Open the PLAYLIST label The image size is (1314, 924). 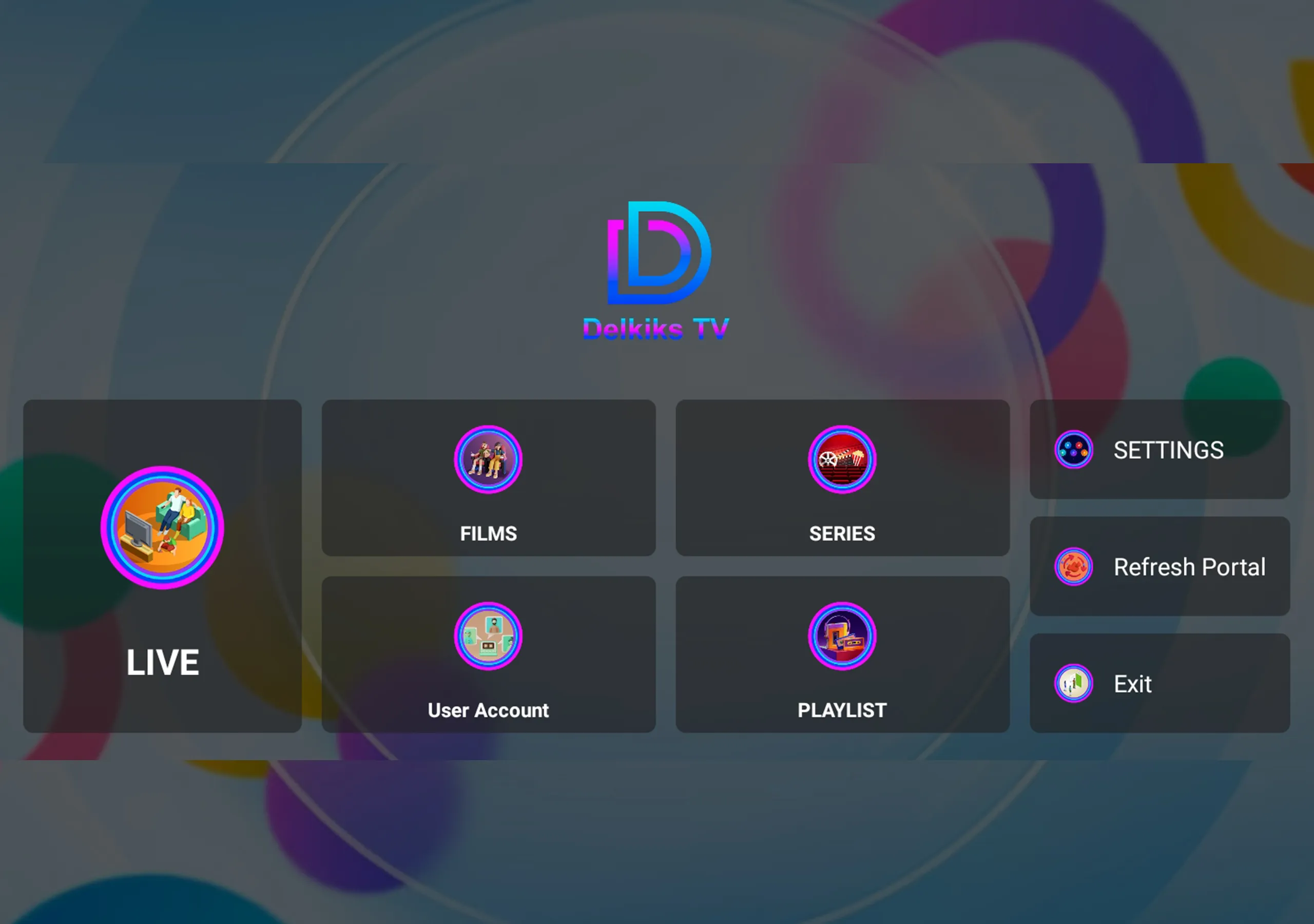coord(842,710)
